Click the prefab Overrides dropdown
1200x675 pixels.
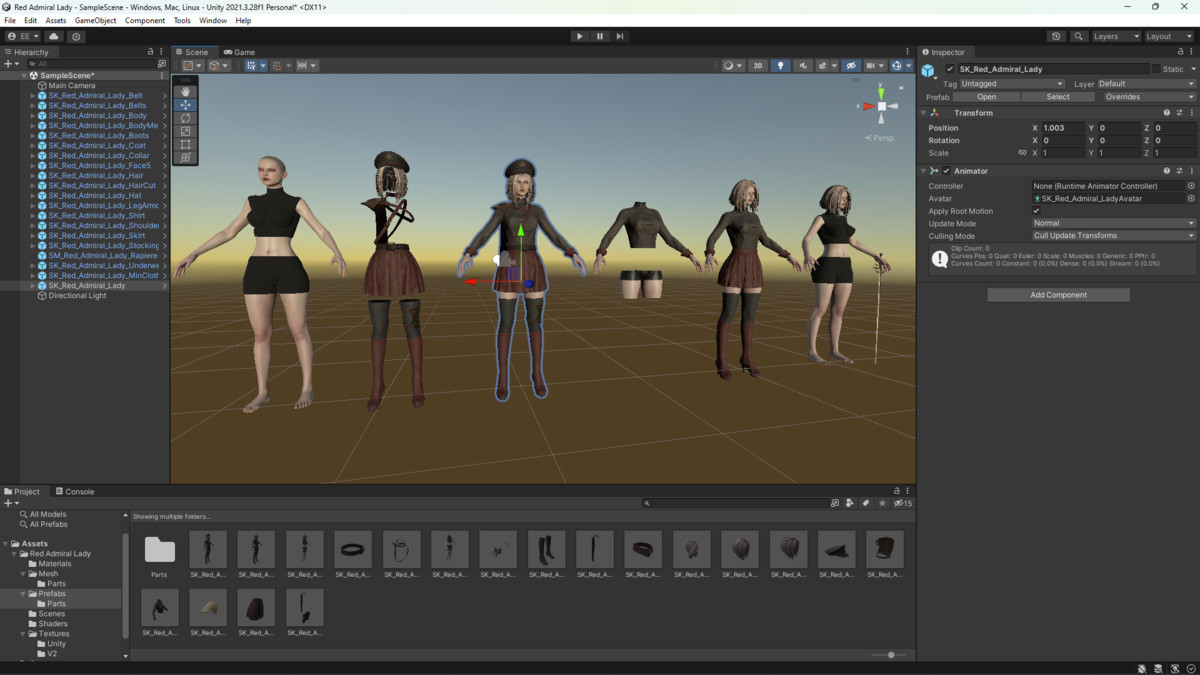pyautogui.click(x=1149, y=97)
